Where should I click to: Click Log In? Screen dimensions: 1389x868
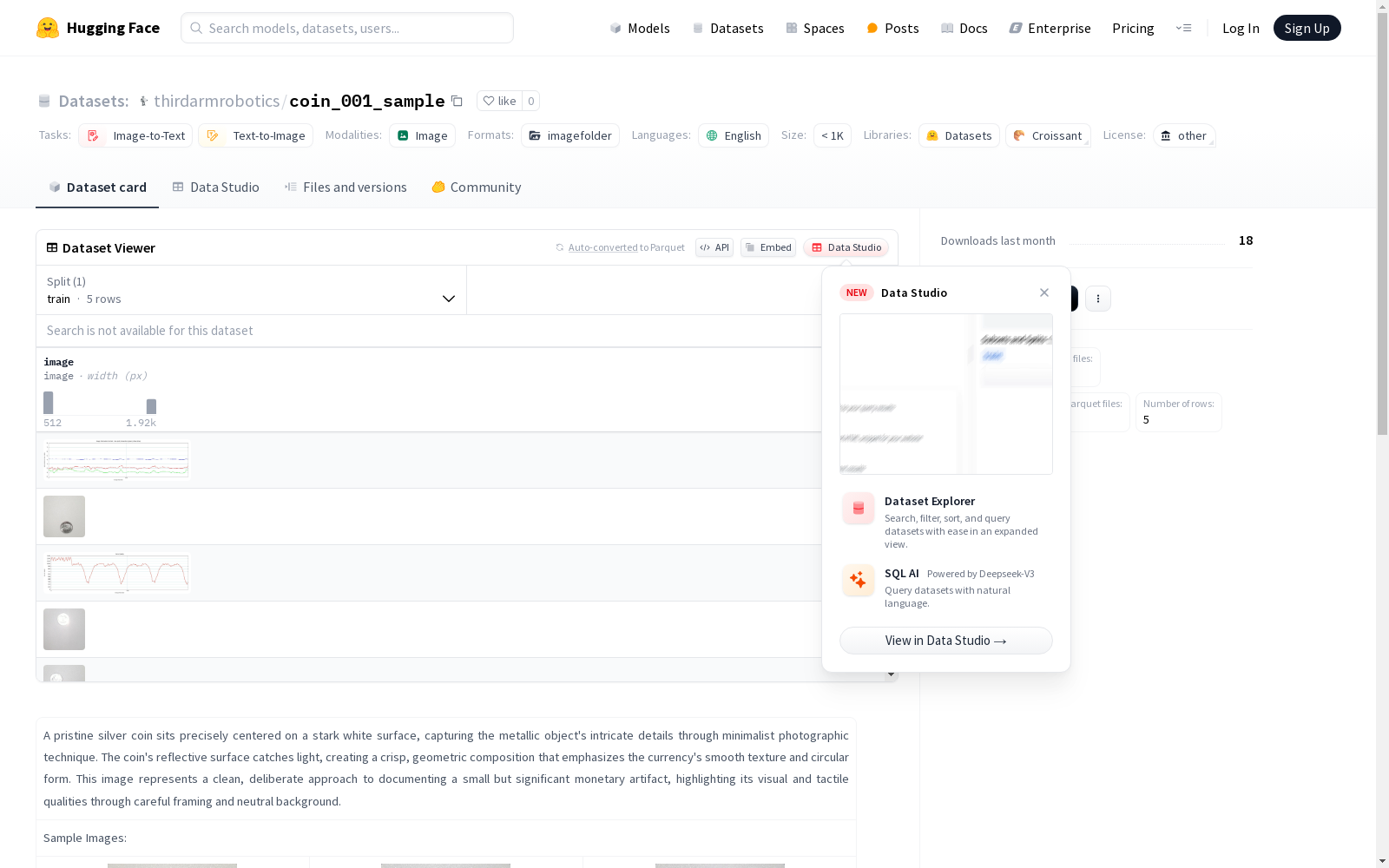coord(1241,28)
